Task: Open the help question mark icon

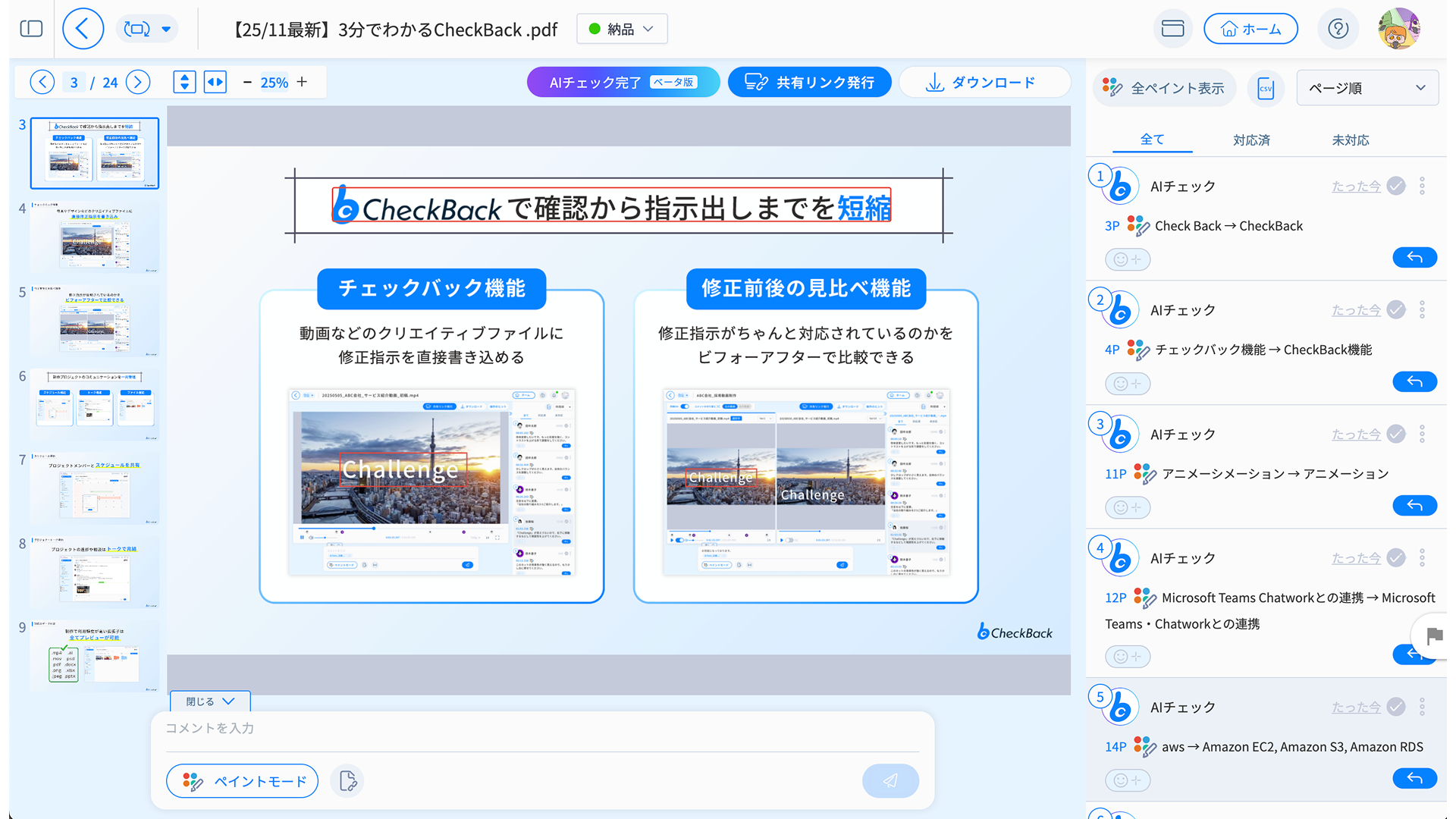Action: 1338,29
